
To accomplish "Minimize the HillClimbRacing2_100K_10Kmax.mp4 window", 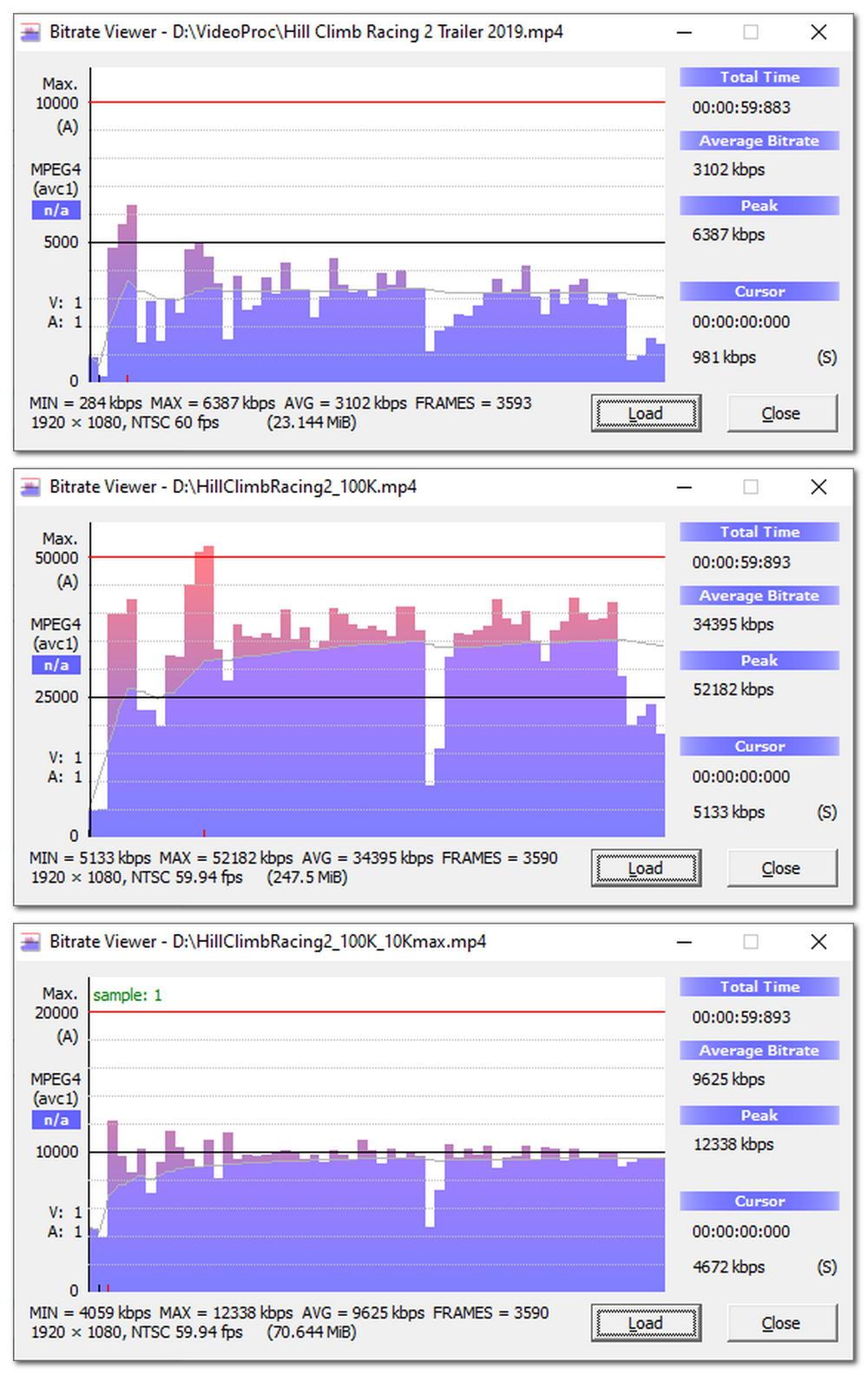I will (685, 943).
